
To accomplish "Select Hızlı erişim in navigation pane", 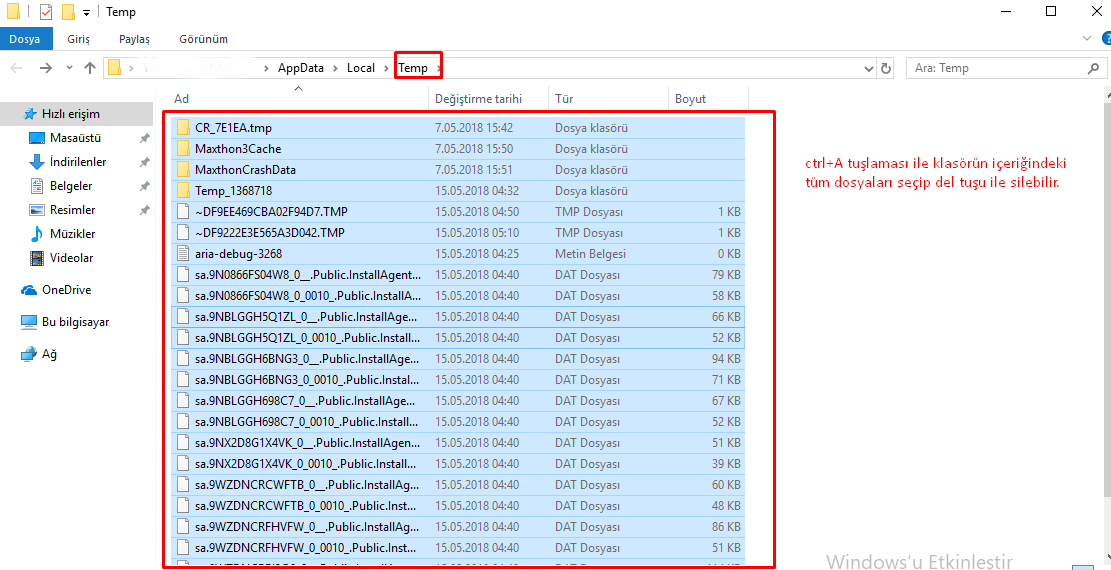I will [x=77, y=113].
